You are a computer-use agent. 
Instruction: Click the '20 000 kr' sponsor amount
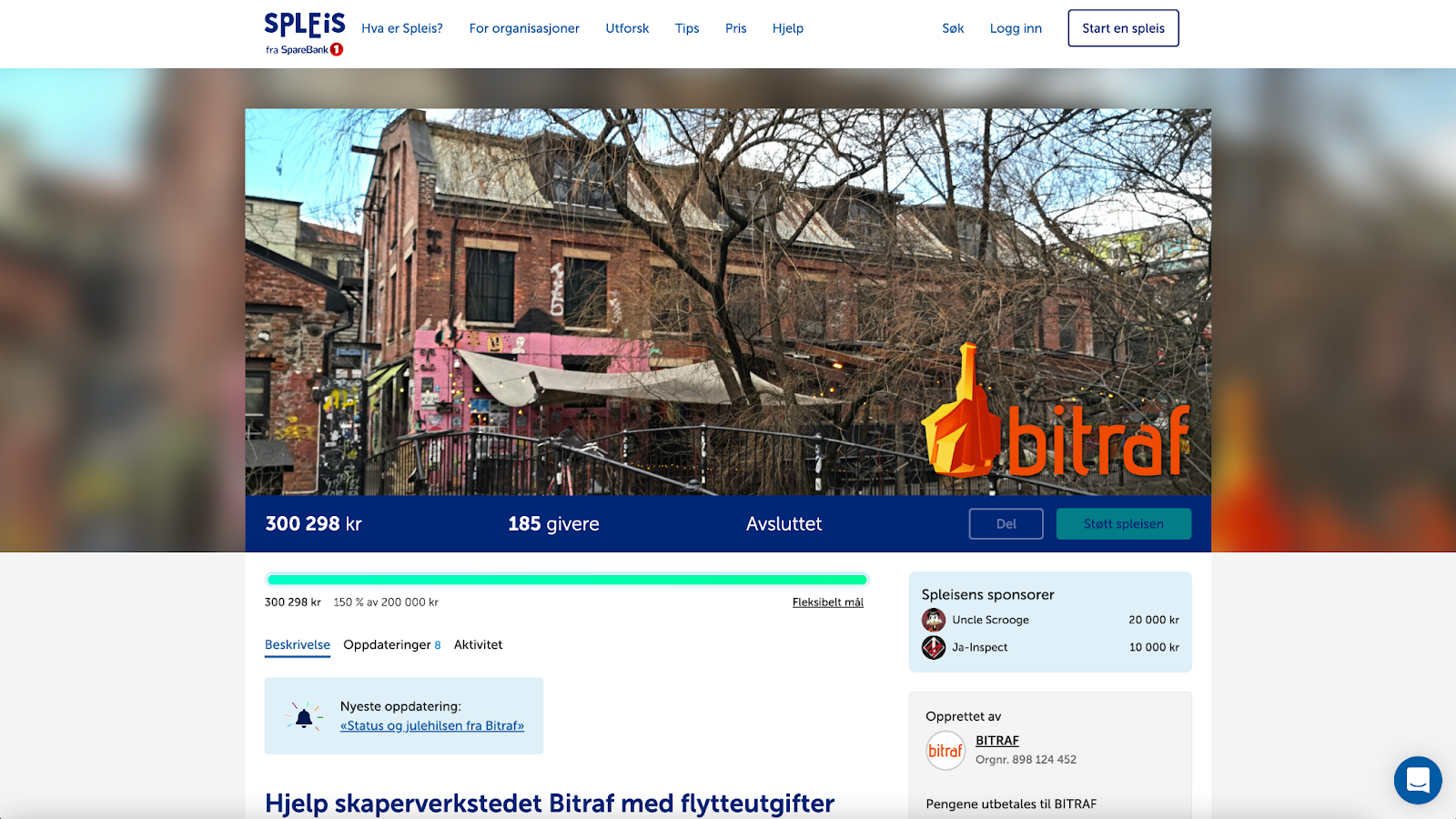click(1154, 620)
